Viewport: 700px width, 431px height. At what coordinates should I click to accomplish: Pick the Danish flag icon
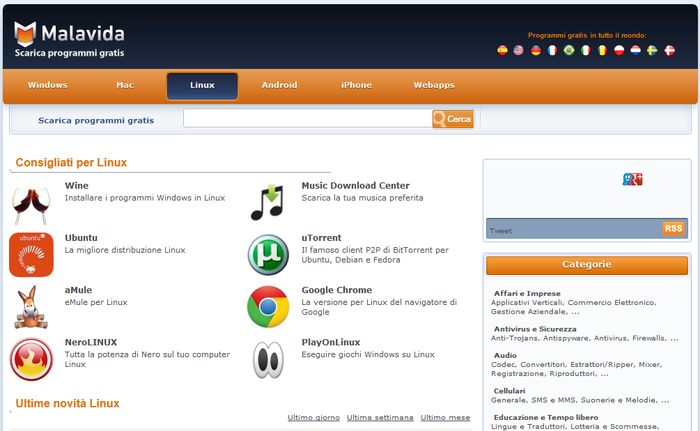[669, 50]
